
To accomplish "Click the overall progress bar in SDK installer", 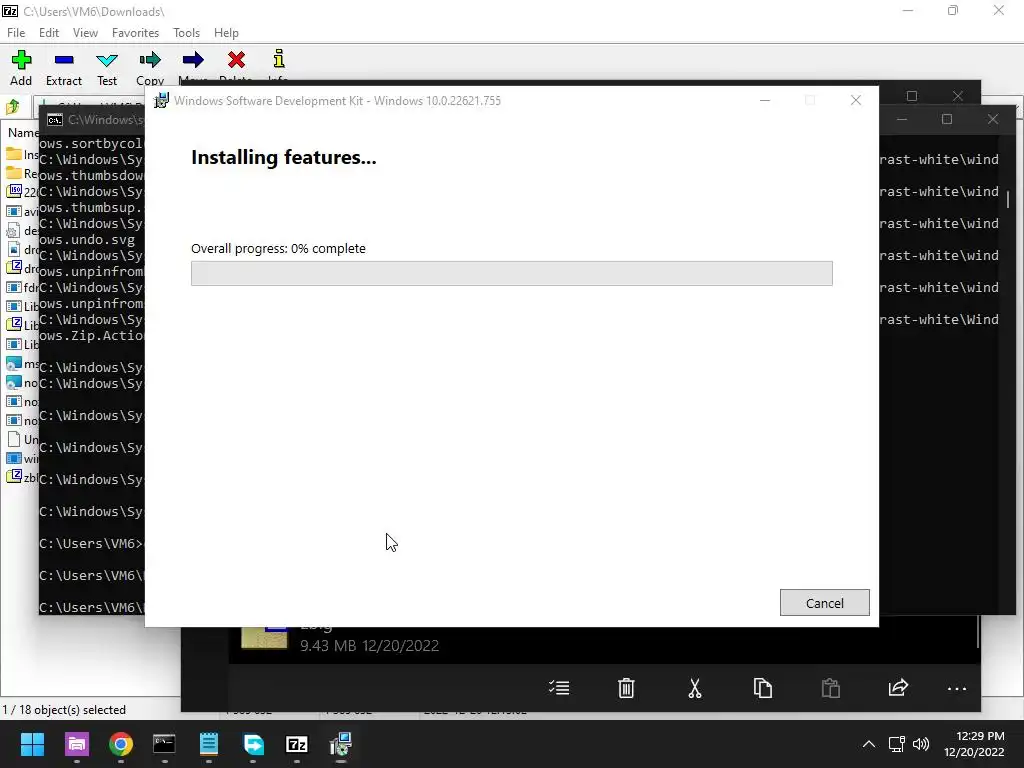I will [x=511, y=273].
